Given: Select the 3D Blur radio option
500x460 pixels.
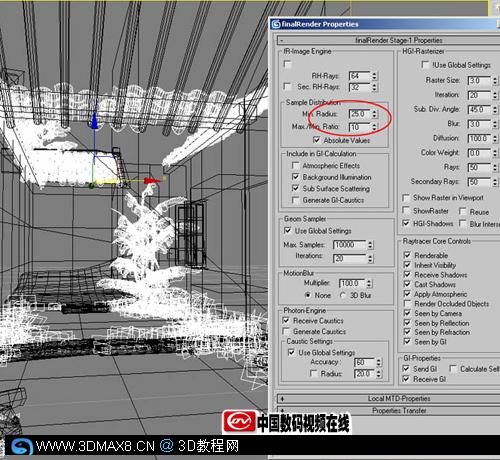Looking at the screenshot, I should point(343,295).
